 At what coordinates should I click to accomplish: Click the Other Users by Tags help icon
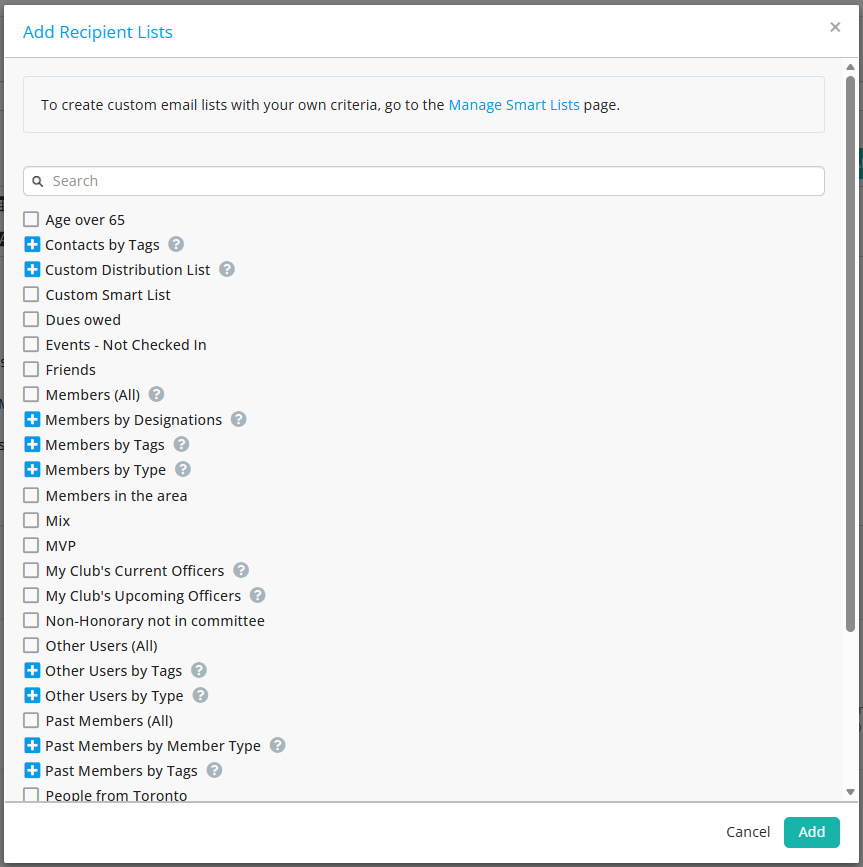(x=198, y=670)
